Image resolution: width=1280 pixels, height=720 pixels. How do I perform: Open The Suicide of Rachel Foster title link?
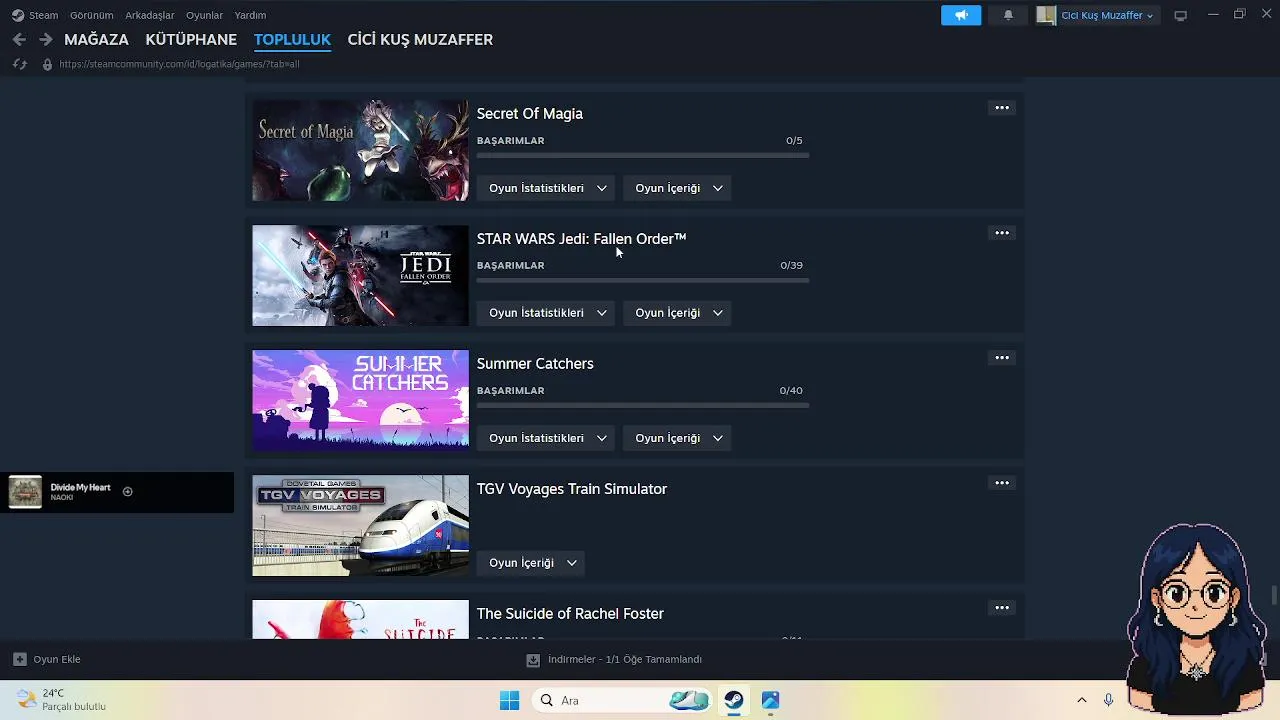click(570, 614)
